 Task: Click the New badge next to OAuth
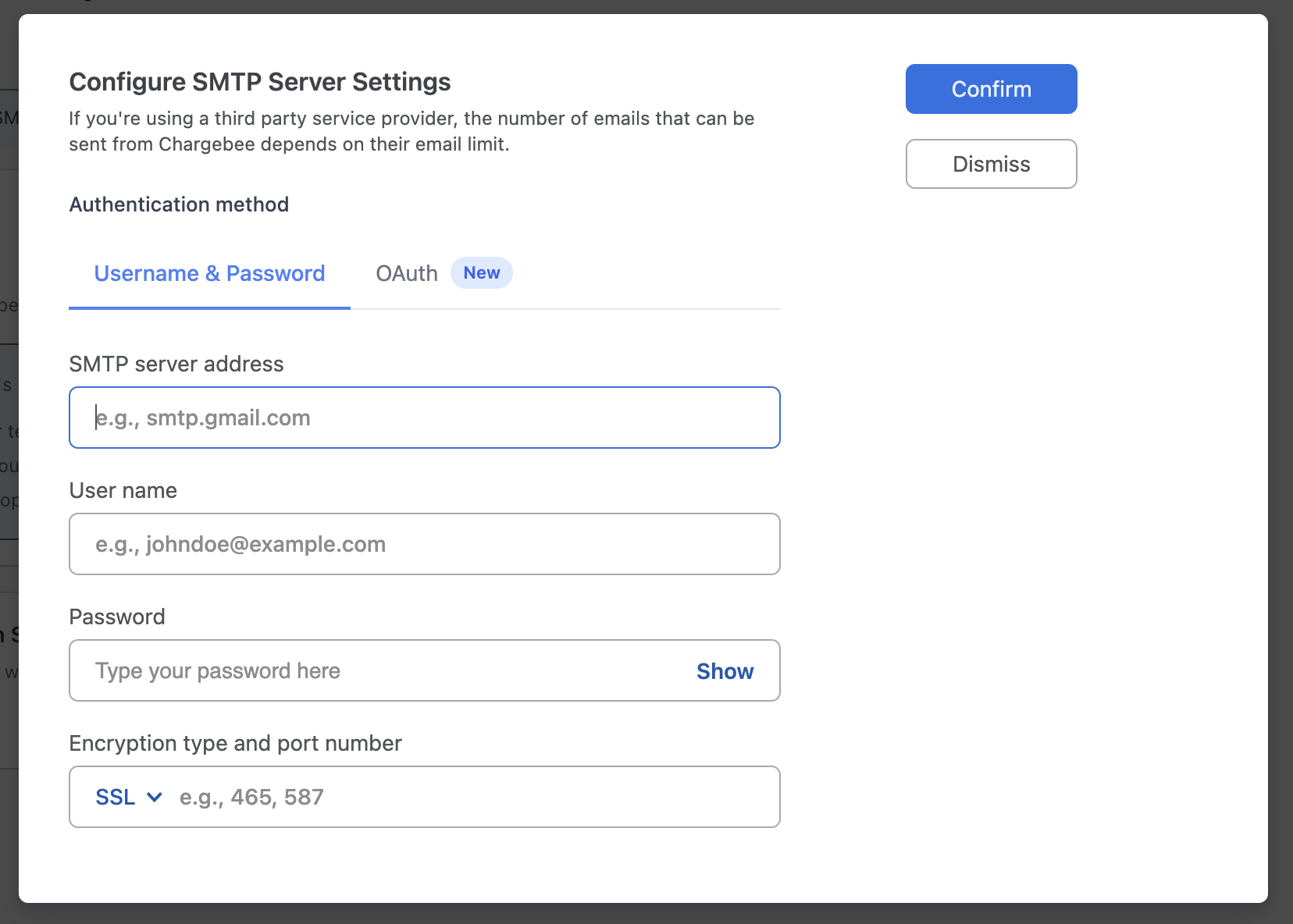481,272
